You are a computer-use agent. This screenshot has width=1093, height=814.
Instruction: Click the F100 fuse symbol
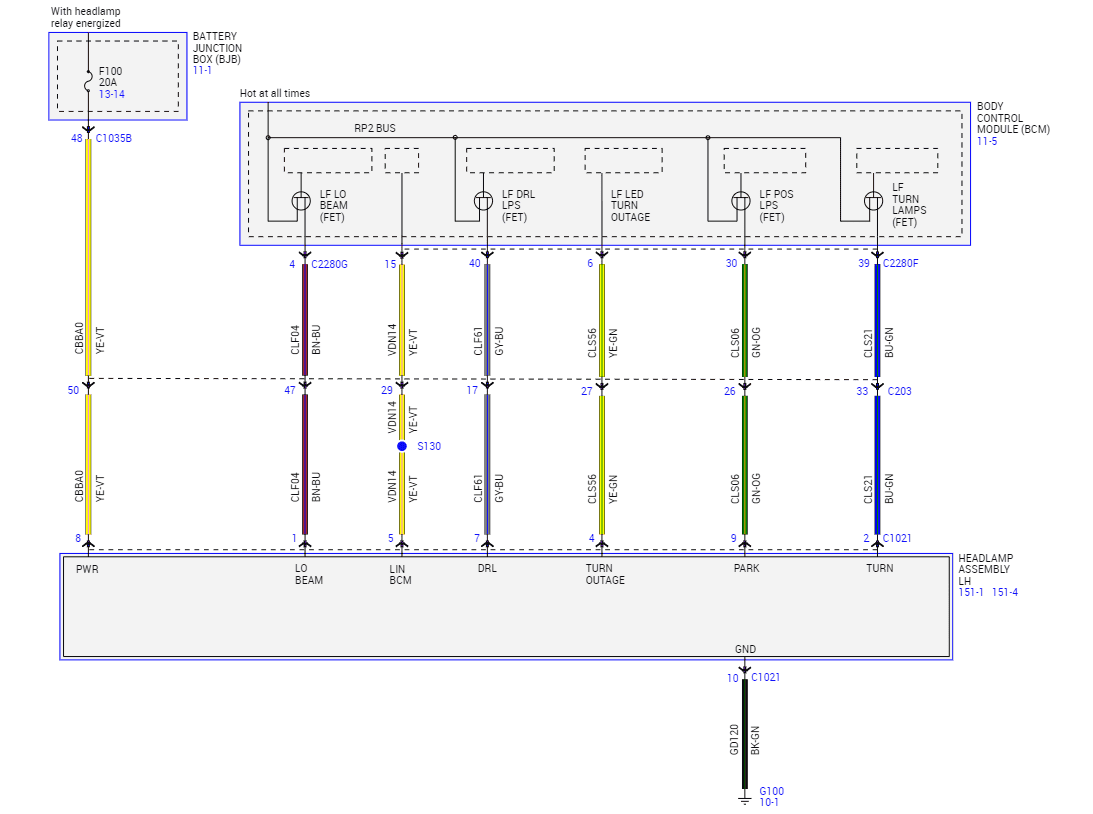pyautogui.click(x=89, y=82)
